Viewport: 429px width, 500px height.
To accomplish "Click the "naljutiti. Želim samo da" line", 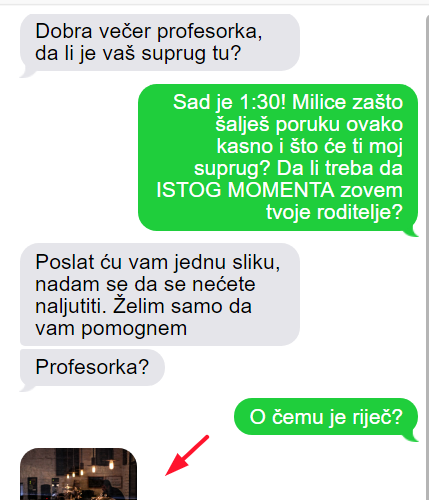I will [143, 306].
